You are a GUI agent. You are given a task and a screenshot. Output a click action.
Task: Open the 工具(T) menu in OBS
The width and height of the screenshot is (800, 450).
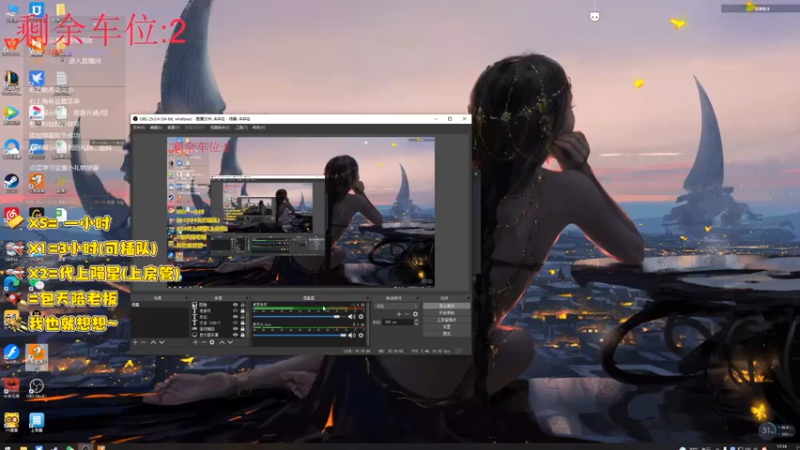click(241, 128)
